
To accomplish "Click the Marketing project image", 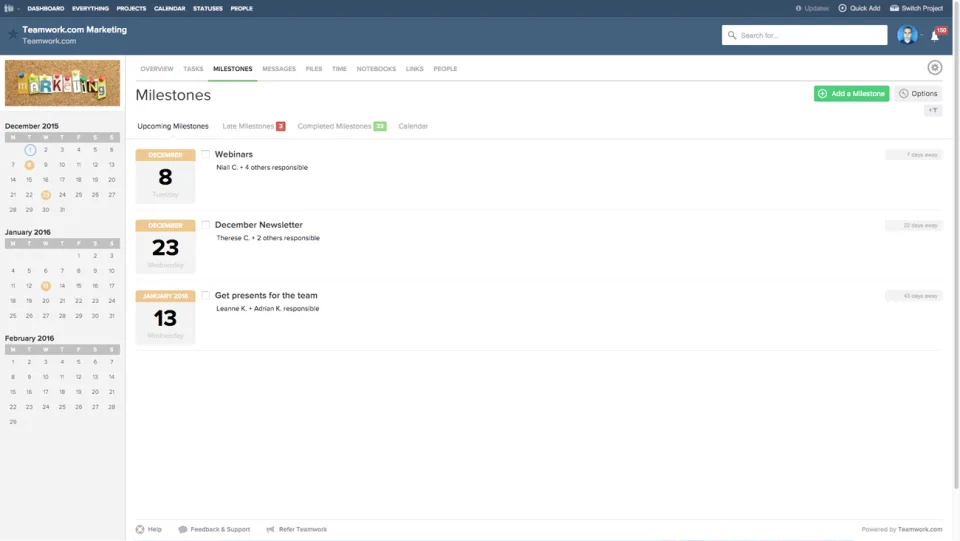I will coord(62,83).
